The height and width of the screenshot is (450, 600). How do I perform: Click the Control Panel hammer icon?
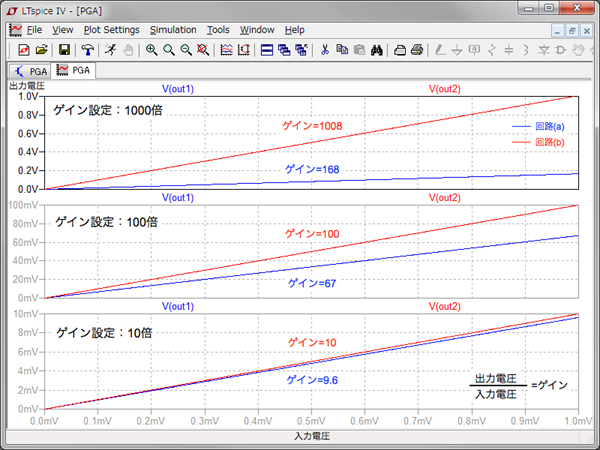click(x=88, y=49)
